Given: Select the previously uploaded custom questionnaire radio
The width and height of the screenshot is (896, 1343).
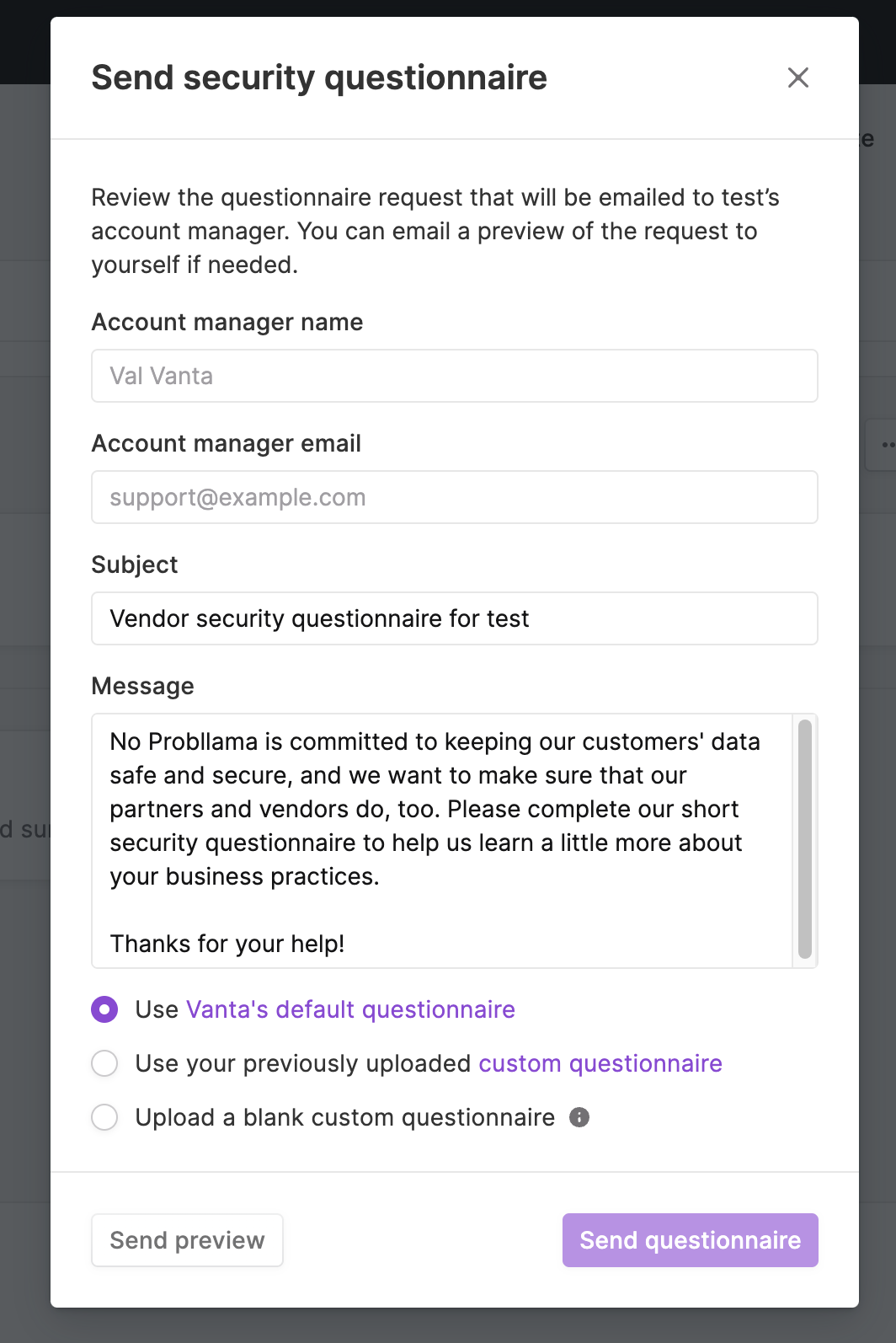Looking at the screenshot, I should (x=104, y=1063).
